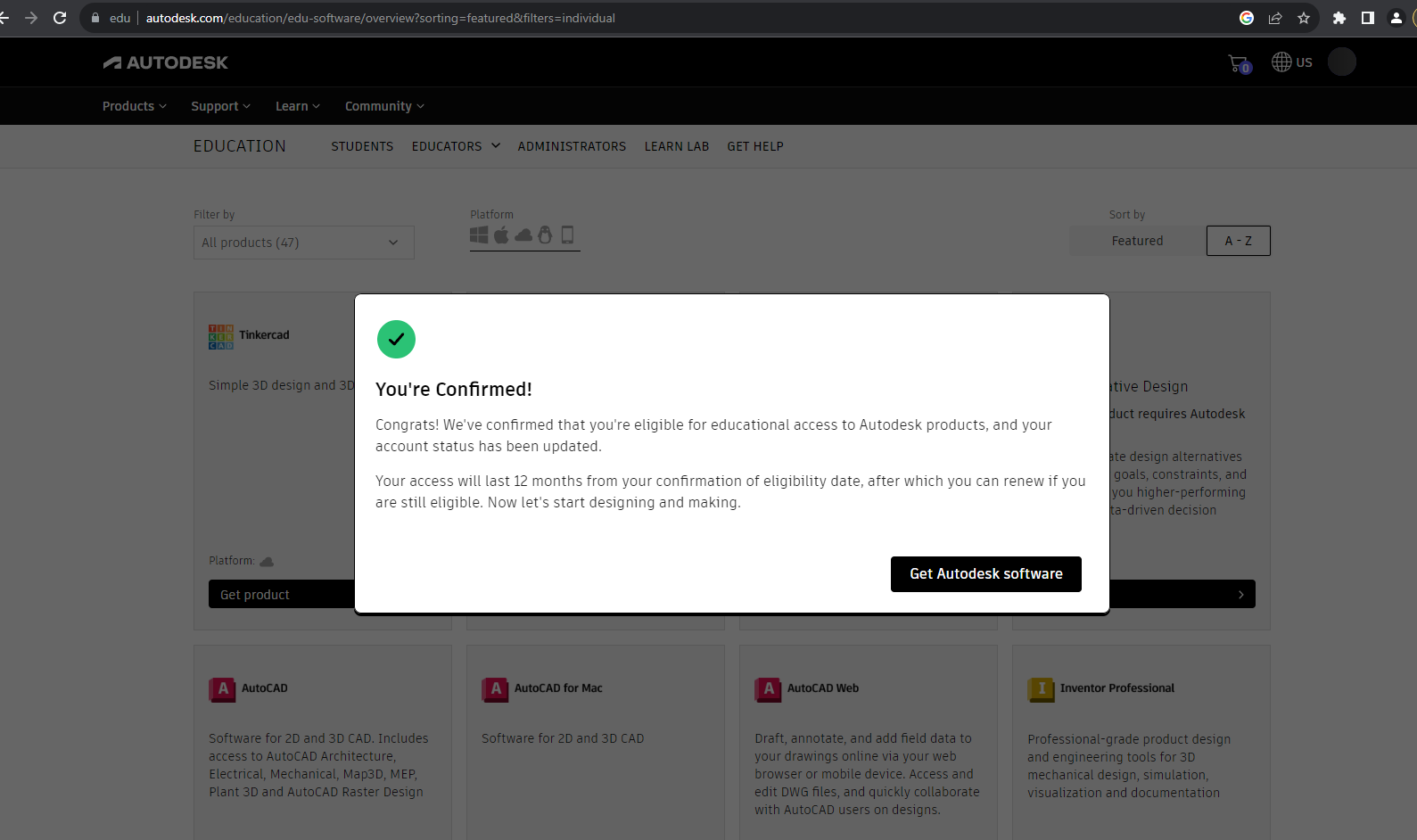Viewport: 1417px width, 840px height.
Task: Filter by Windows platform icon
Action: pyautogui.click(x=479, y=235)
